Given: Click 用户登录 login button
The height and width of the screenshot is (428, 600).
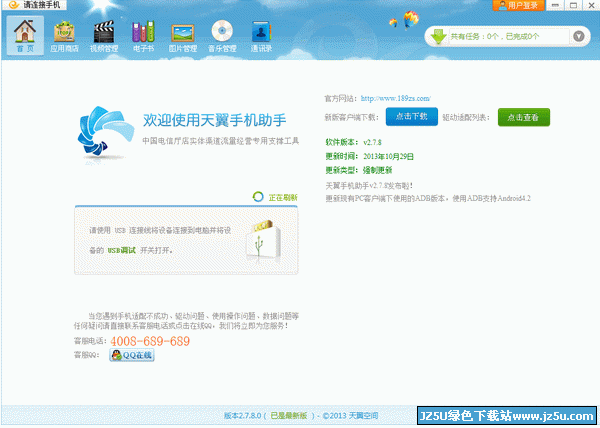Looking at the screenshot, I should click(518, 5).
